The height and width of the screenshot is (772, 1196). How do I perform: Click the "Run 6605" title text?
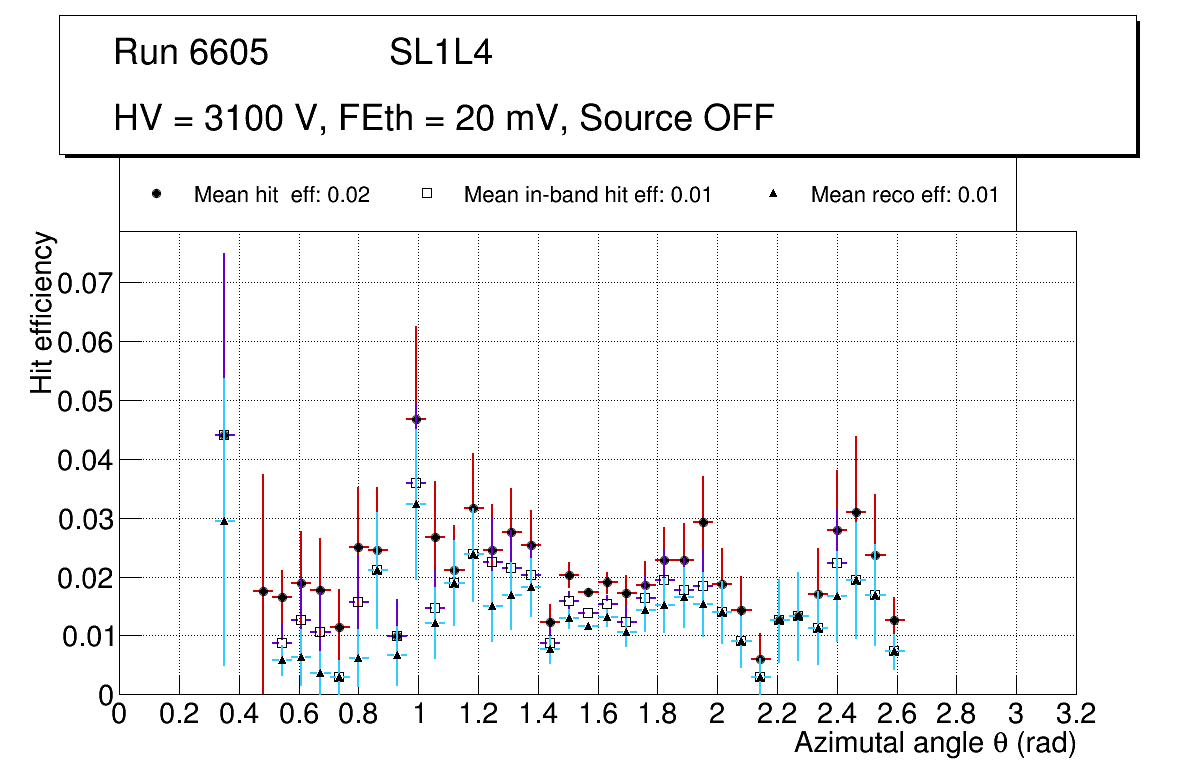191,53
